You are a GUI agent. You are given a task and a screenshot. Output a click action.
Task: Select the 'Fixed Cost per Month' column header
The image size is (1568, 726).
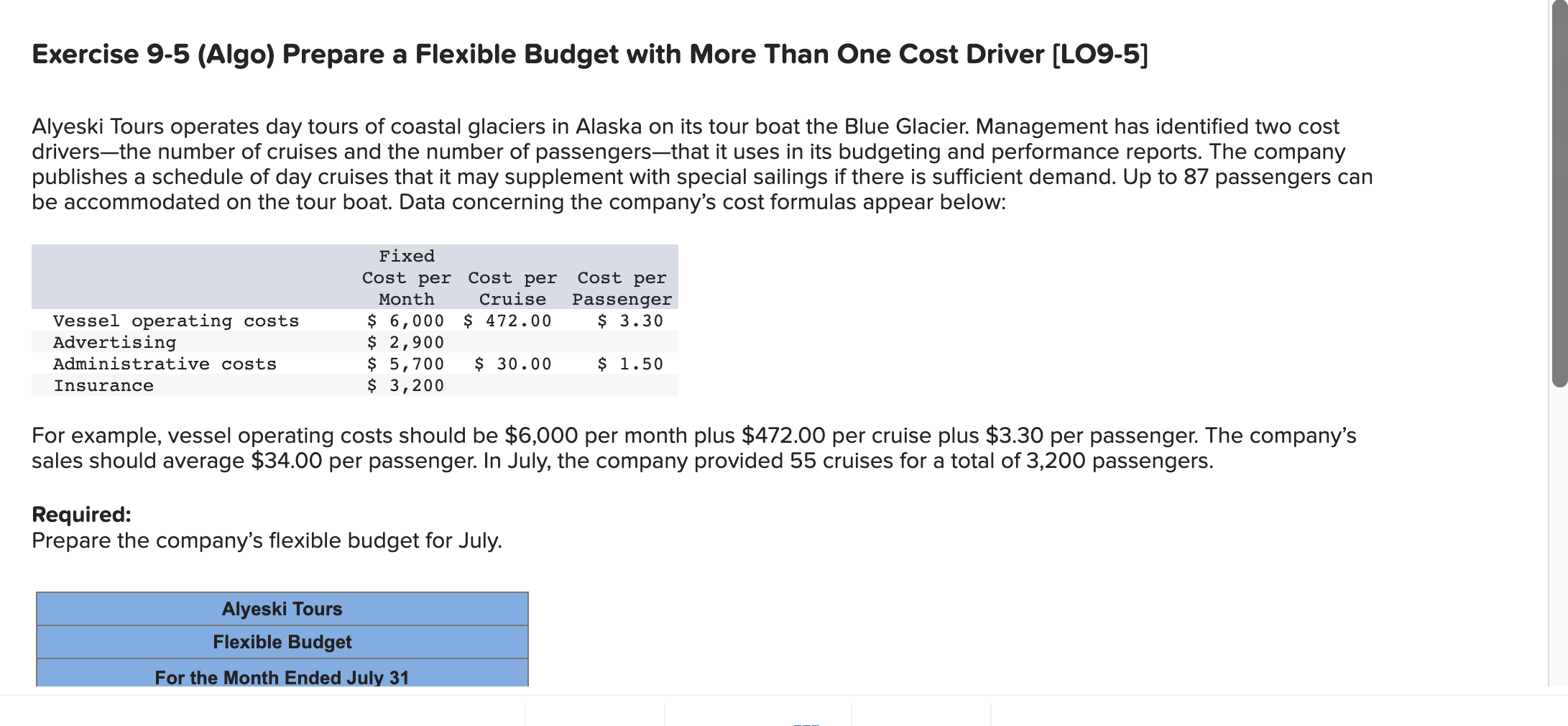coord(406,277)
